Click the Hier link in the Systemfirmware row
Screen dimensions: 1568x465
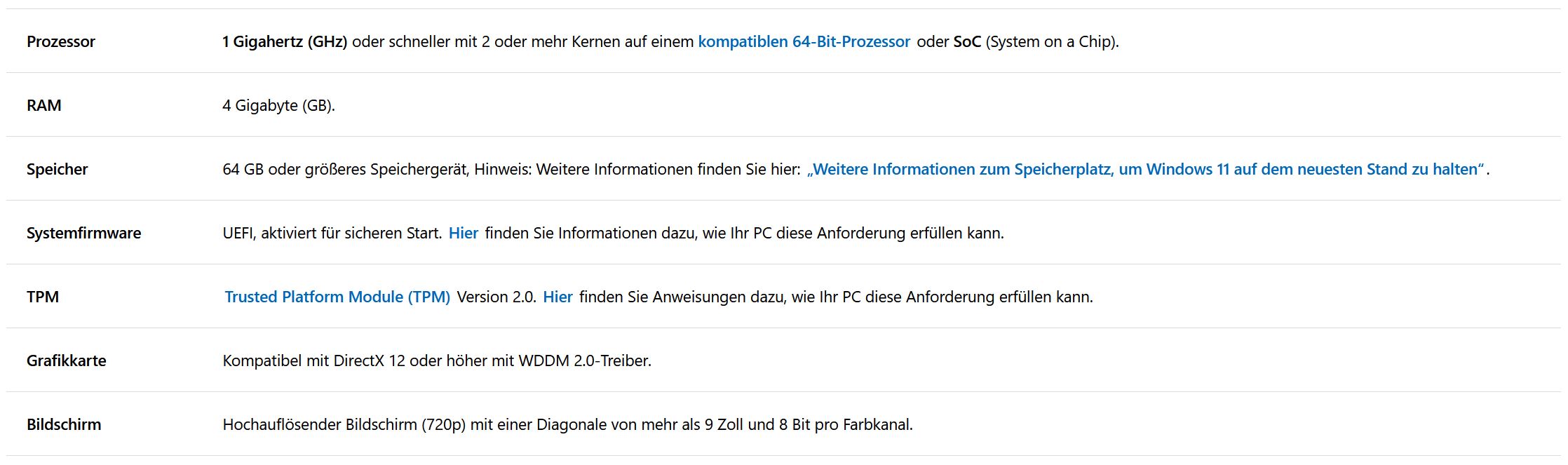[464, 234]
